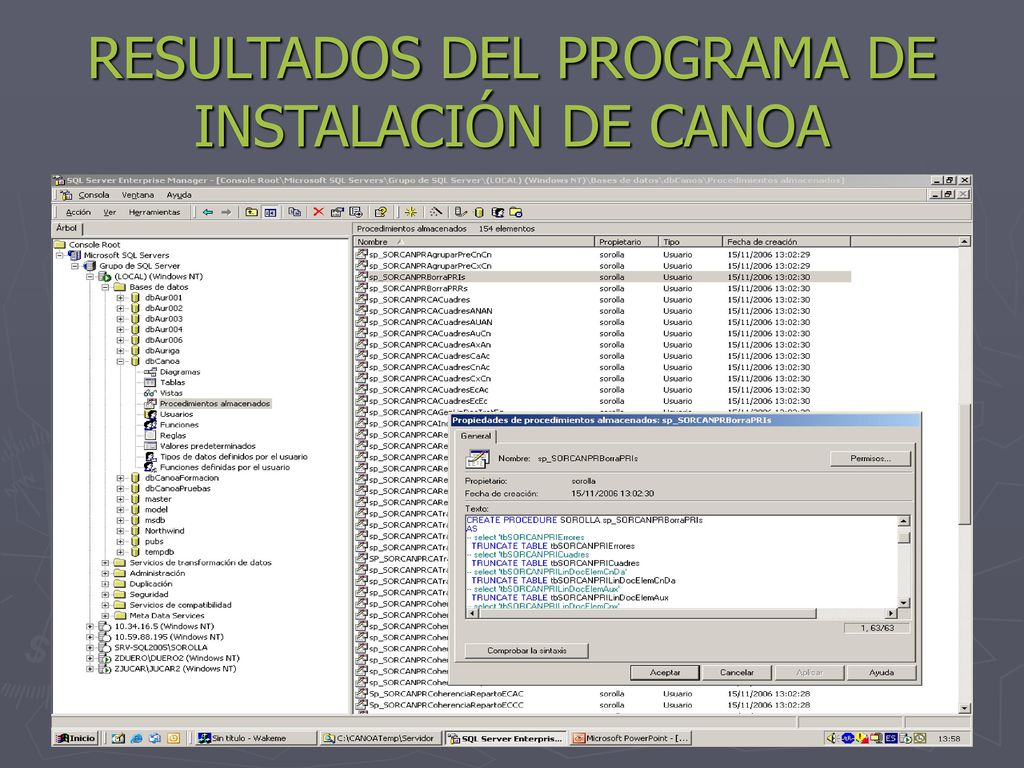This screenshot has width=1024, height=768.
Task: Expand the Seguridad folder node
Action: point(105,594)
